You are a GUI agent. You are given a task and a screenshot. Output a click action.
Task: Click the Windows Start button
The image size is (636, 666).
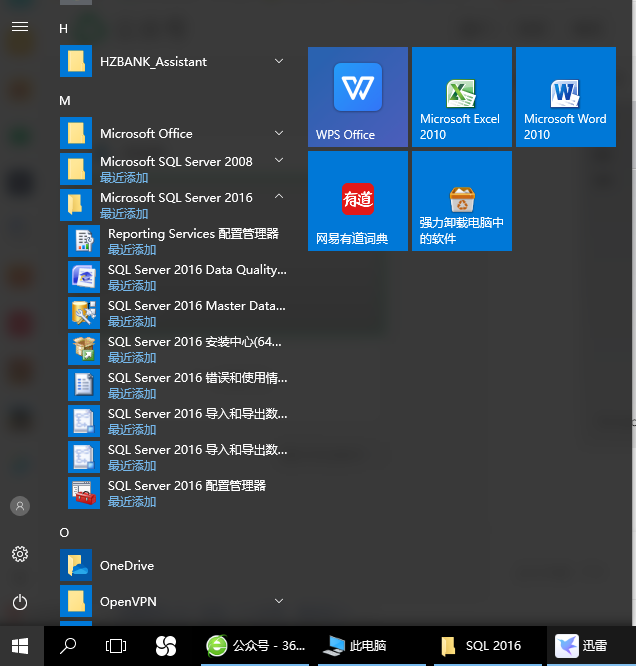(20, 646)
